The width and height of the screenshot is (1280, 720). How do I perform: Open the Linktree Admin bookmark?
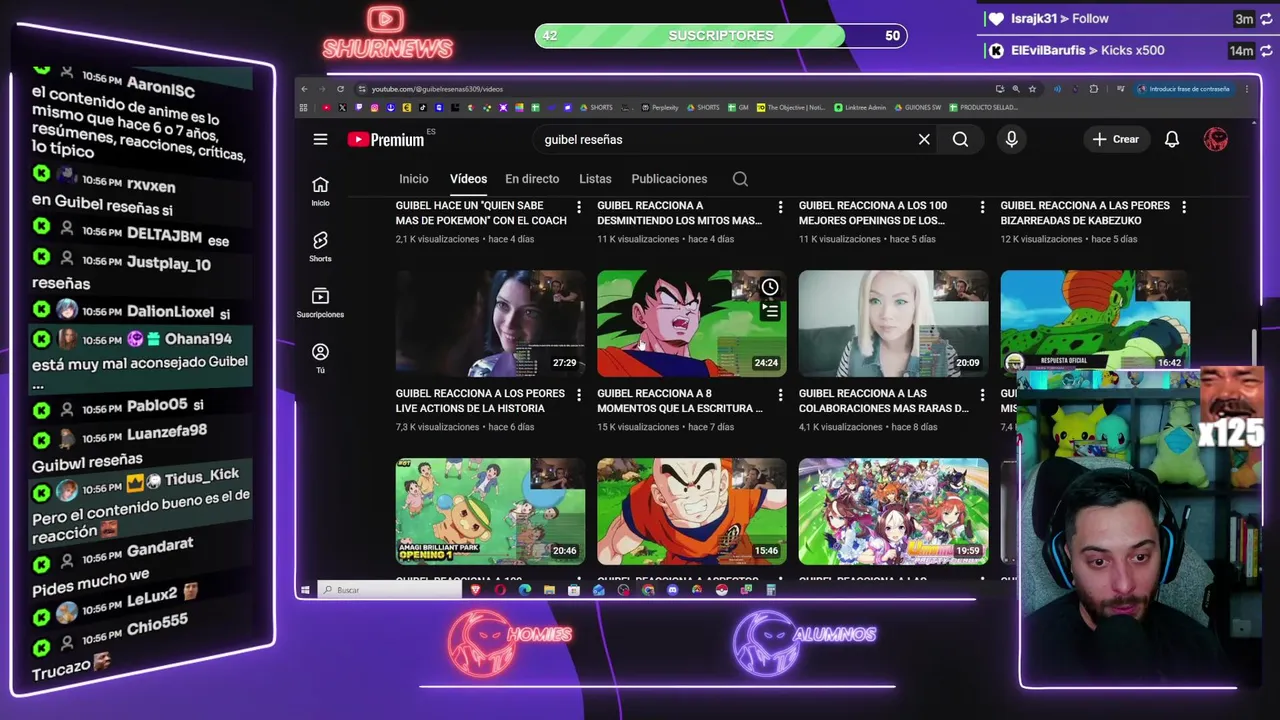[858, 107]
